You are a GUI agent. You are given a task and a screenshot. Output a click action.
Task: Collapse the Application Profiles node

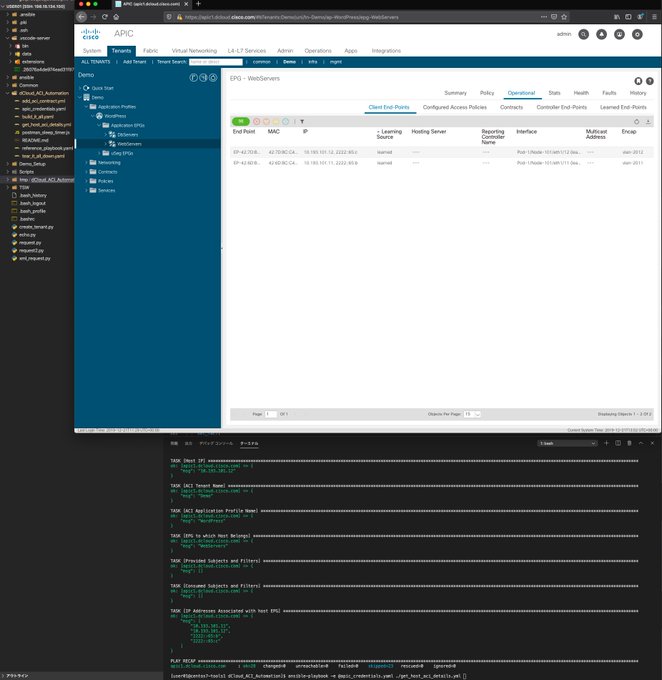[86, 107]
